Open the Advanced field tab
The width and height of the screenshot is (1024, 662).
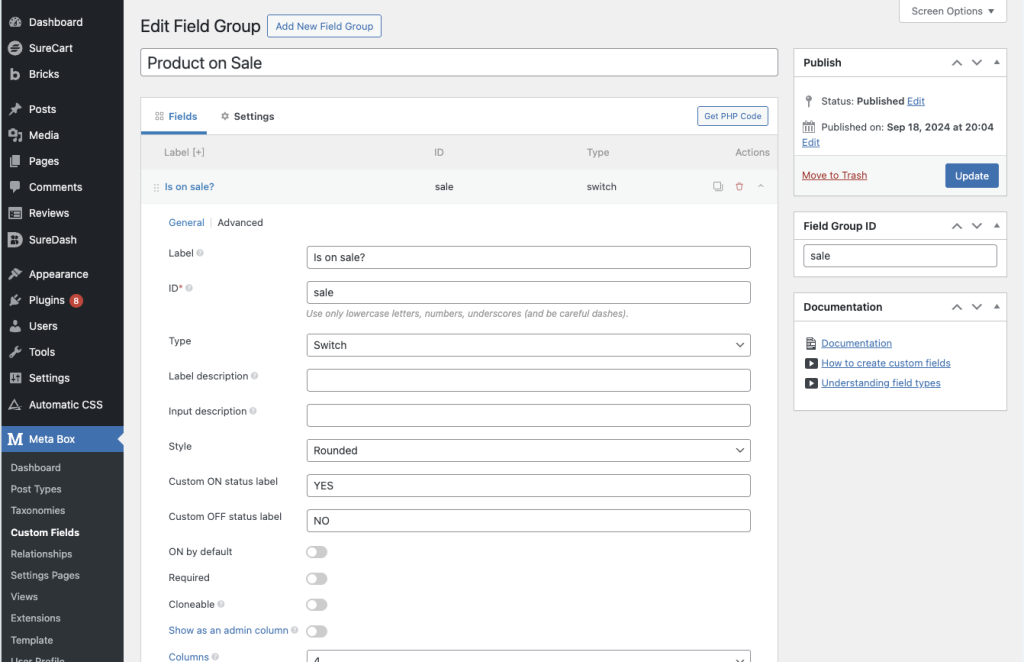pos(240,223)
